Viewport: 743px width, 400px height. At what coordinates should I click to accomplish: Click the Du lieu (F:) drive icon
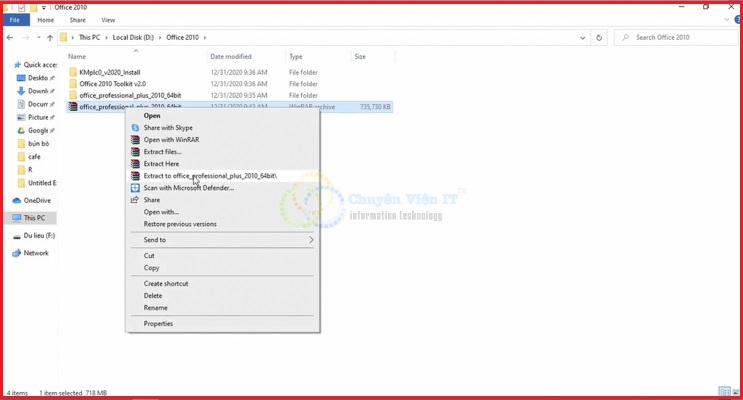pos(17,236)
